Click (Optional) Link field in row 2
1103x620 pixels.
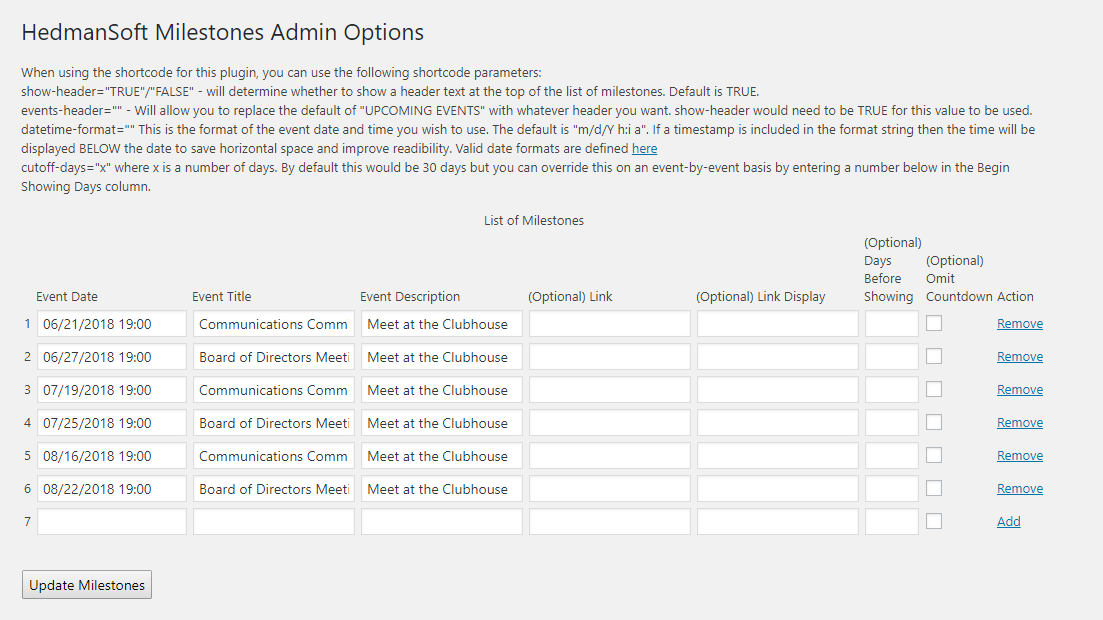610,357
